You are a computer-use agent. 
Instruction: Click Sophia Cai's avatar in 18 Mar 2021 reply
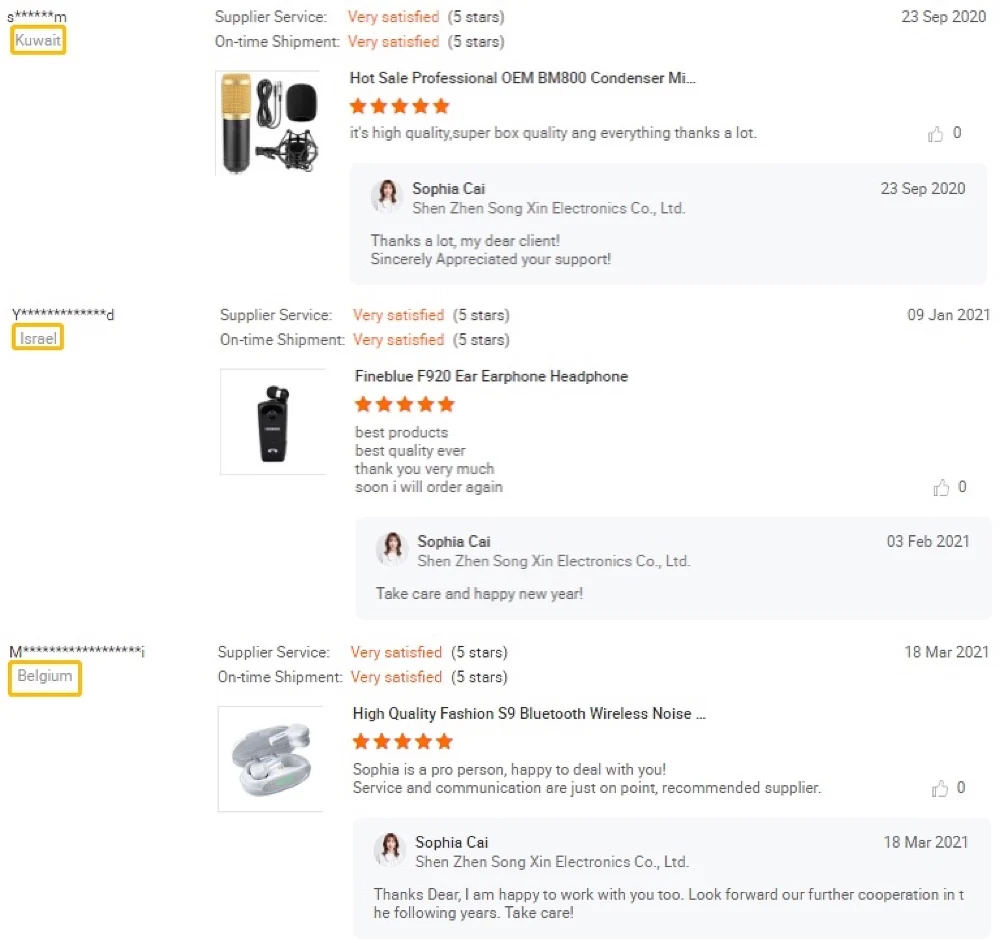390,851
